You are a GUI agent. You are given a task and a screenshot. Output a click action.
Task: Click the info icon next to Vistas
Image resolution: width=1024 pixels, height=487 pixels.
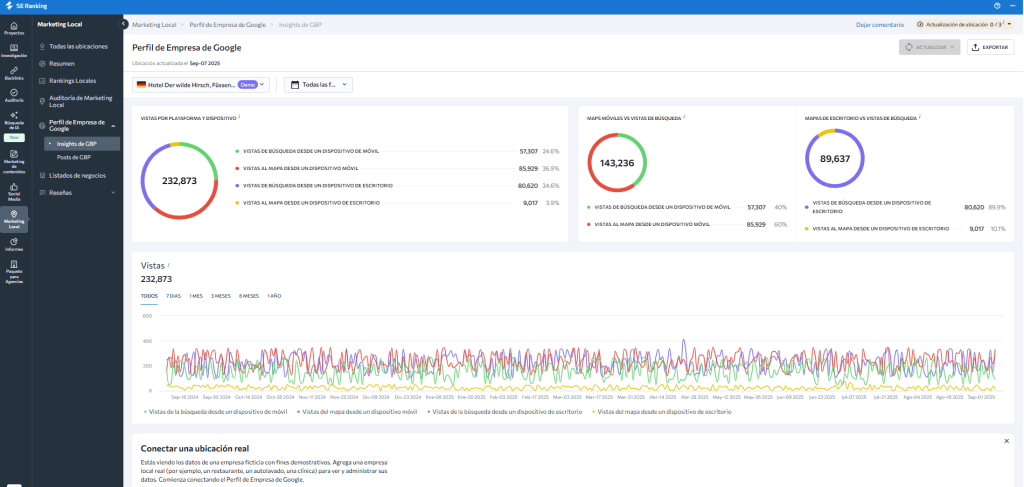[x=168, y=265]
